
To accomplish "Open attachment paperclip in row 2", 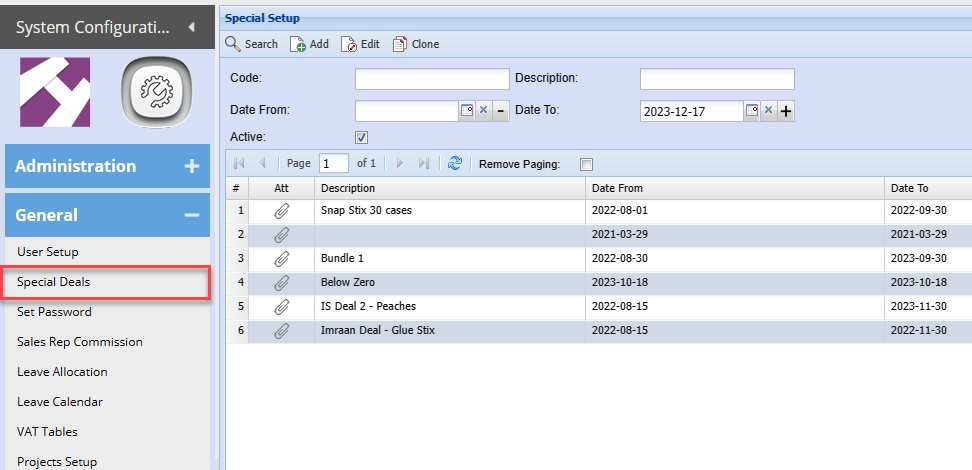I will click(x=281, y=235).
